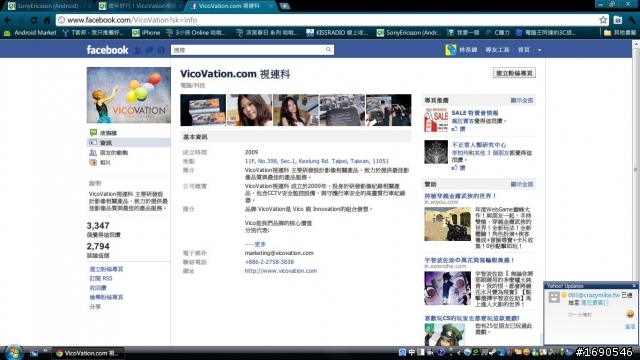The width and height of the screenshot is (640, 360).
Task: Open notifications globe icon in Facebook header
Action: (x=161, y=50)
